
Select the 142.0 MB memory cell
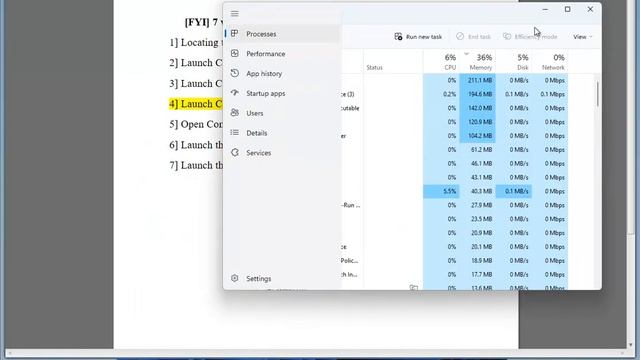(x=478, y=108)
